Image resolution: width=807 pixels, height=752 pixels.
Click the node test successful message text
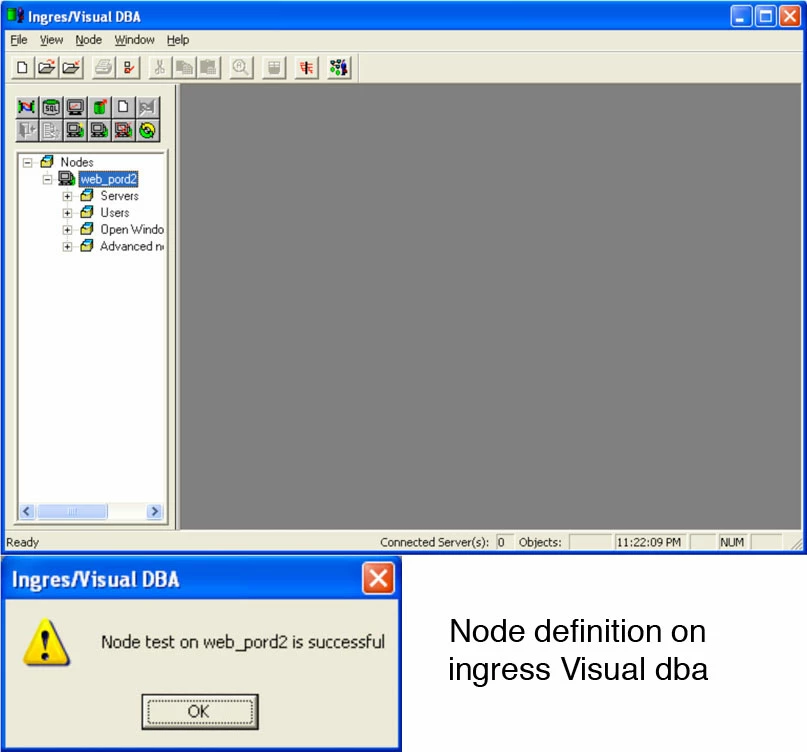click(x=243, y=642)
